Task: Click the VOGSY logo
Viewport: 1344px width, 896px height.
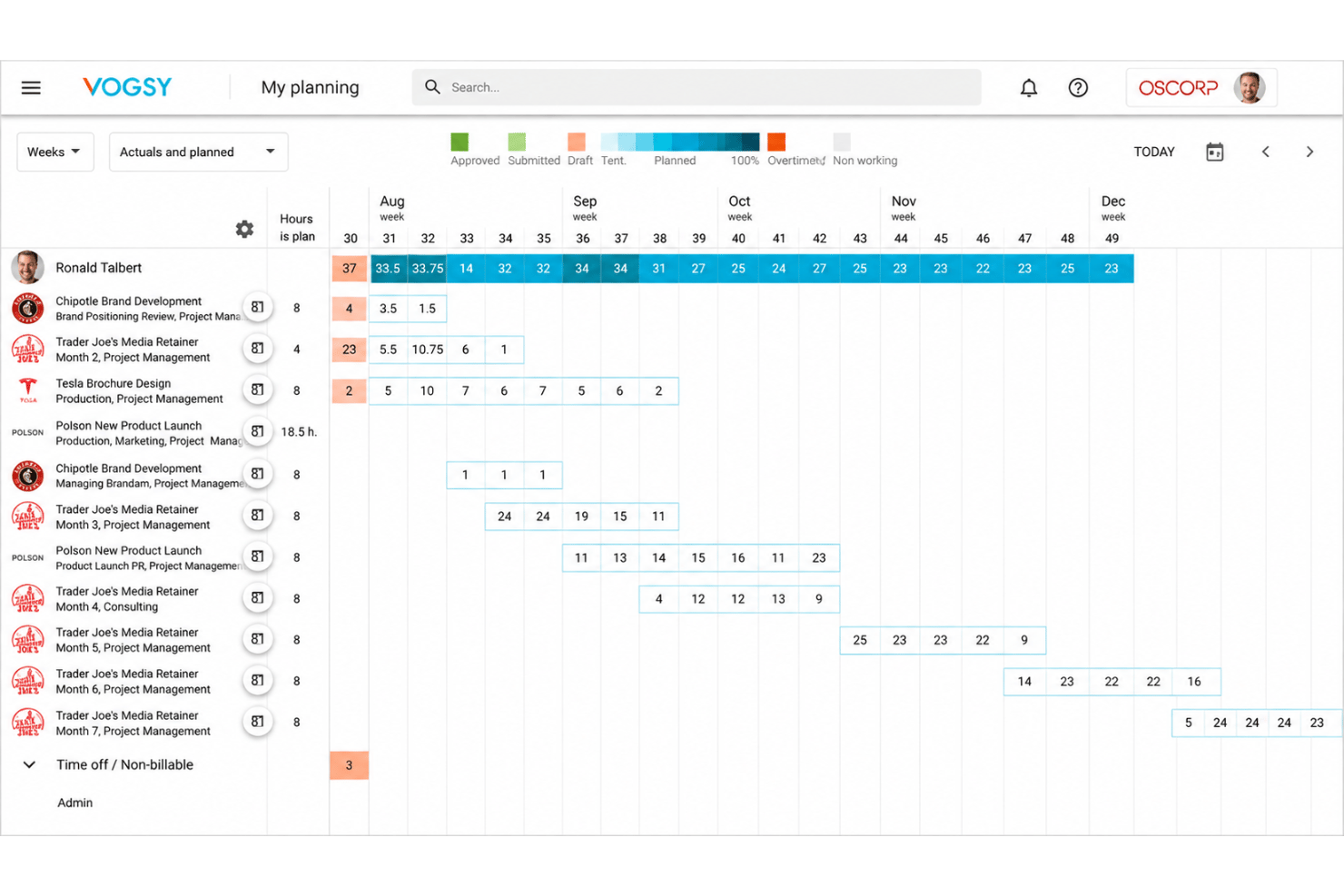Action: (127, 87)
